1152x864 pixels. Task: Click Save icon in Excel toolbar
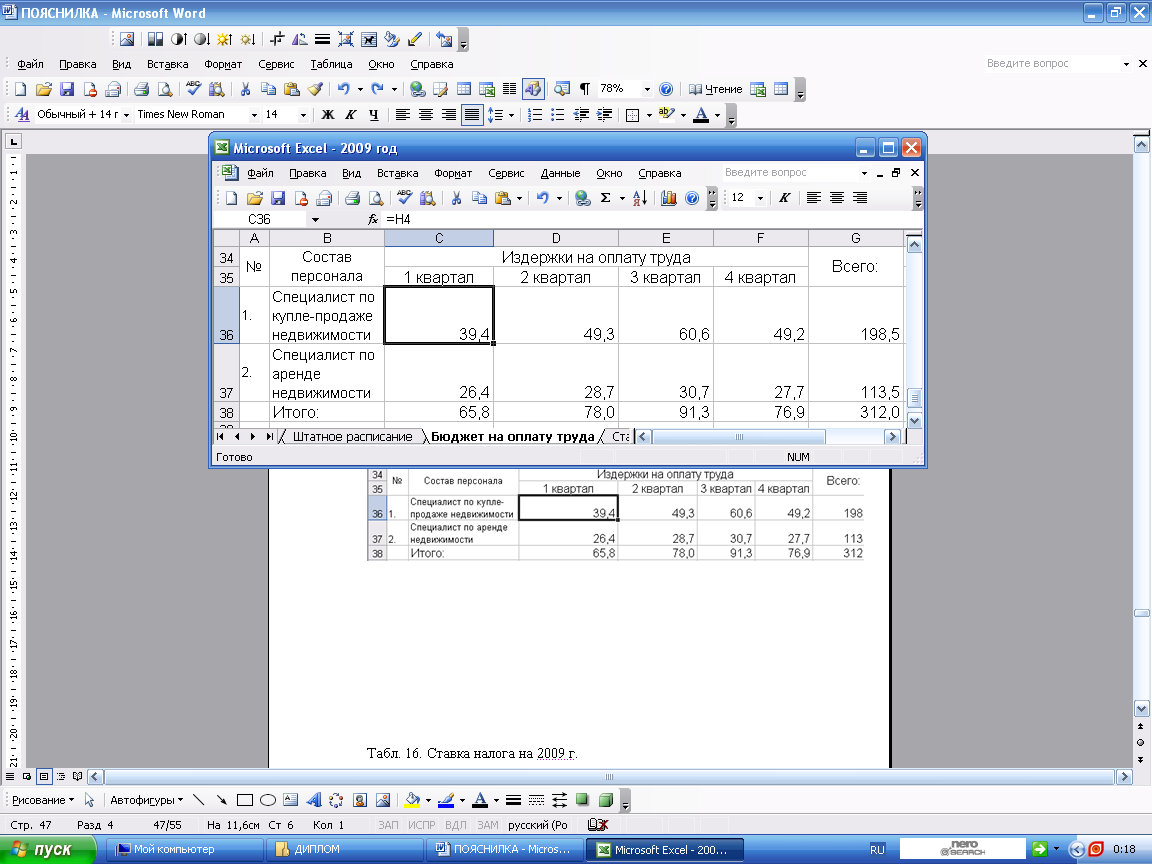pos(278,198)
